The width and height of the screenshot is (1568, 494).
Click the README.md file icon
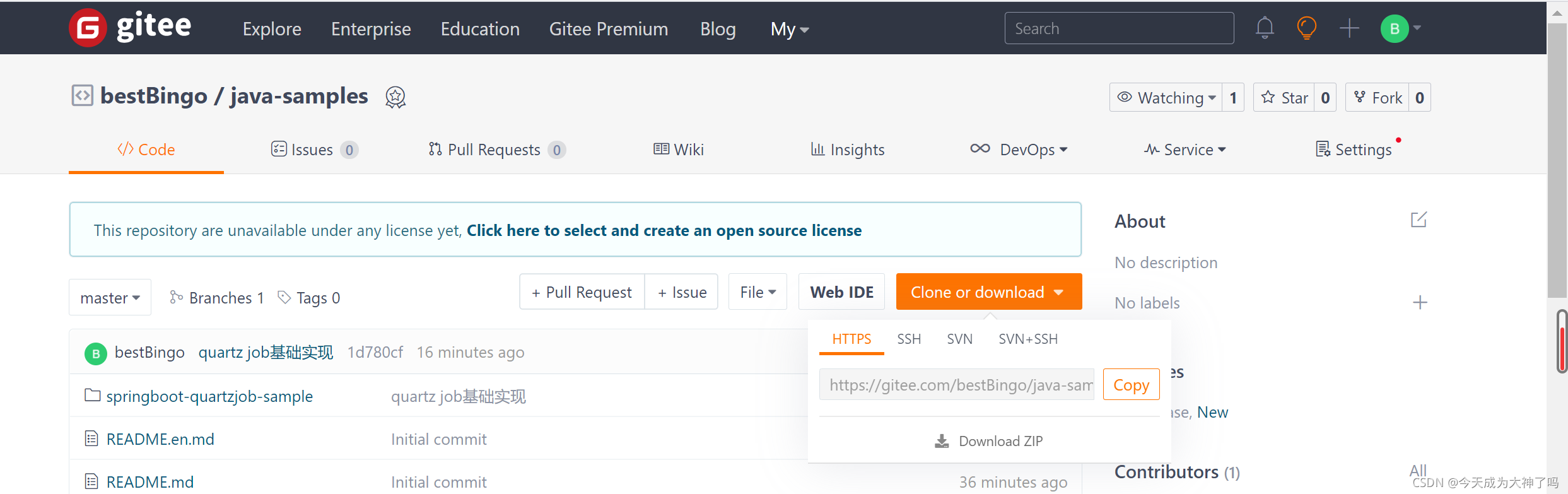91,481
